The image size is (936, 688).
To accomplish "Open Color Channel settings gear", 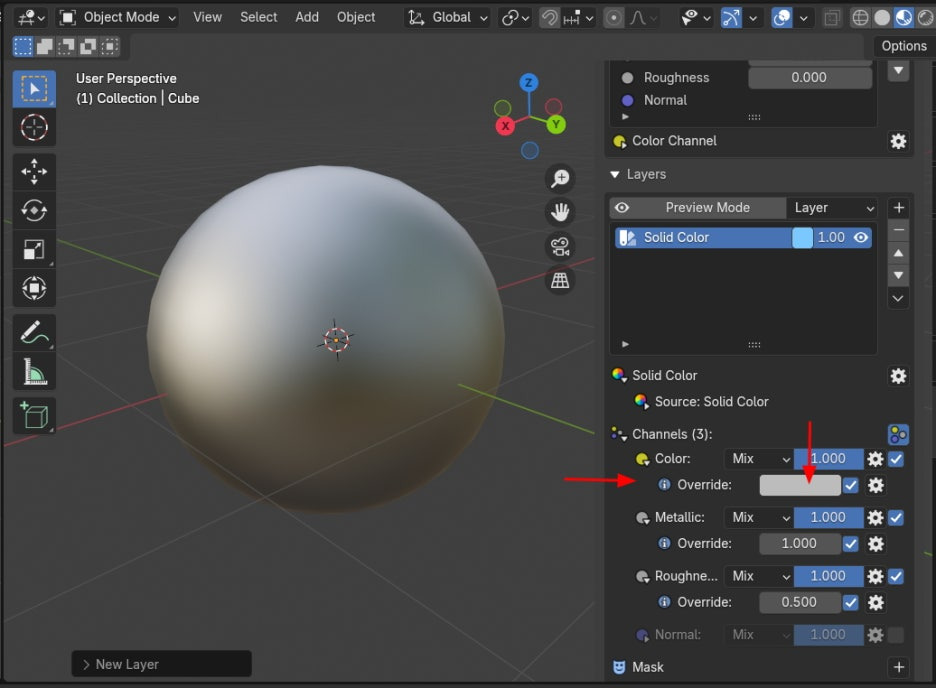I will click(x=898, y=141).
